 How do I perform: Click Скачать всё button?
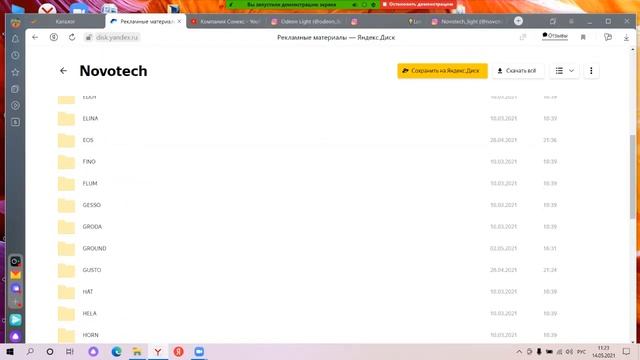tap(518, 71)
